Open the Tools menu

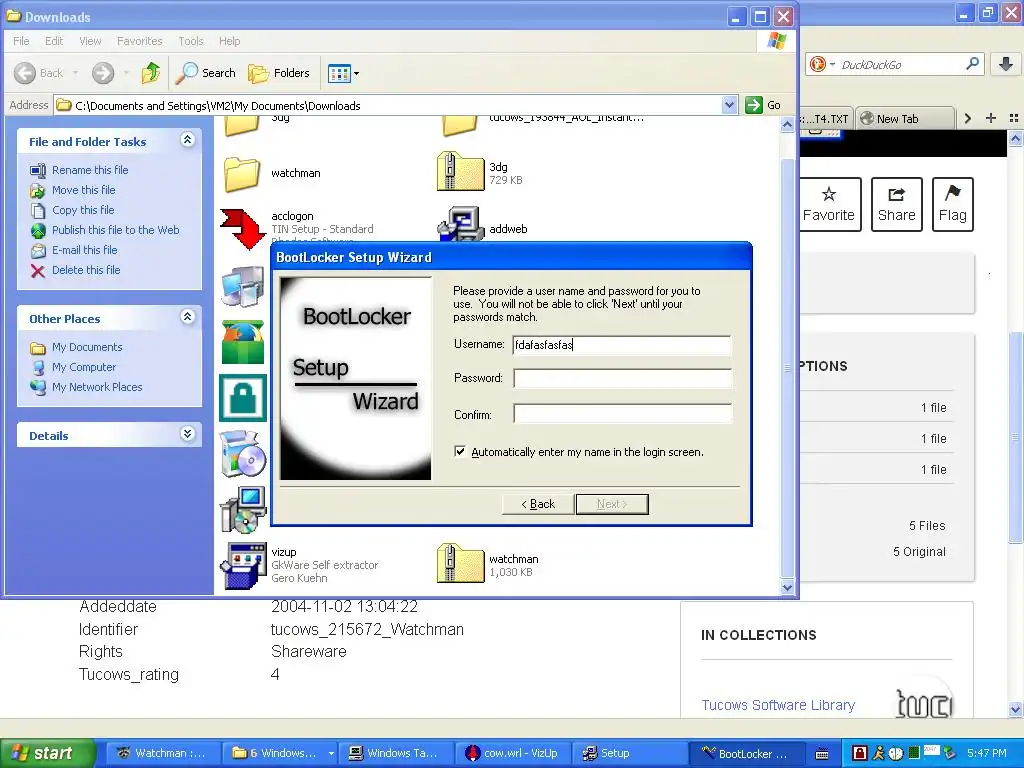click(191, 40)
